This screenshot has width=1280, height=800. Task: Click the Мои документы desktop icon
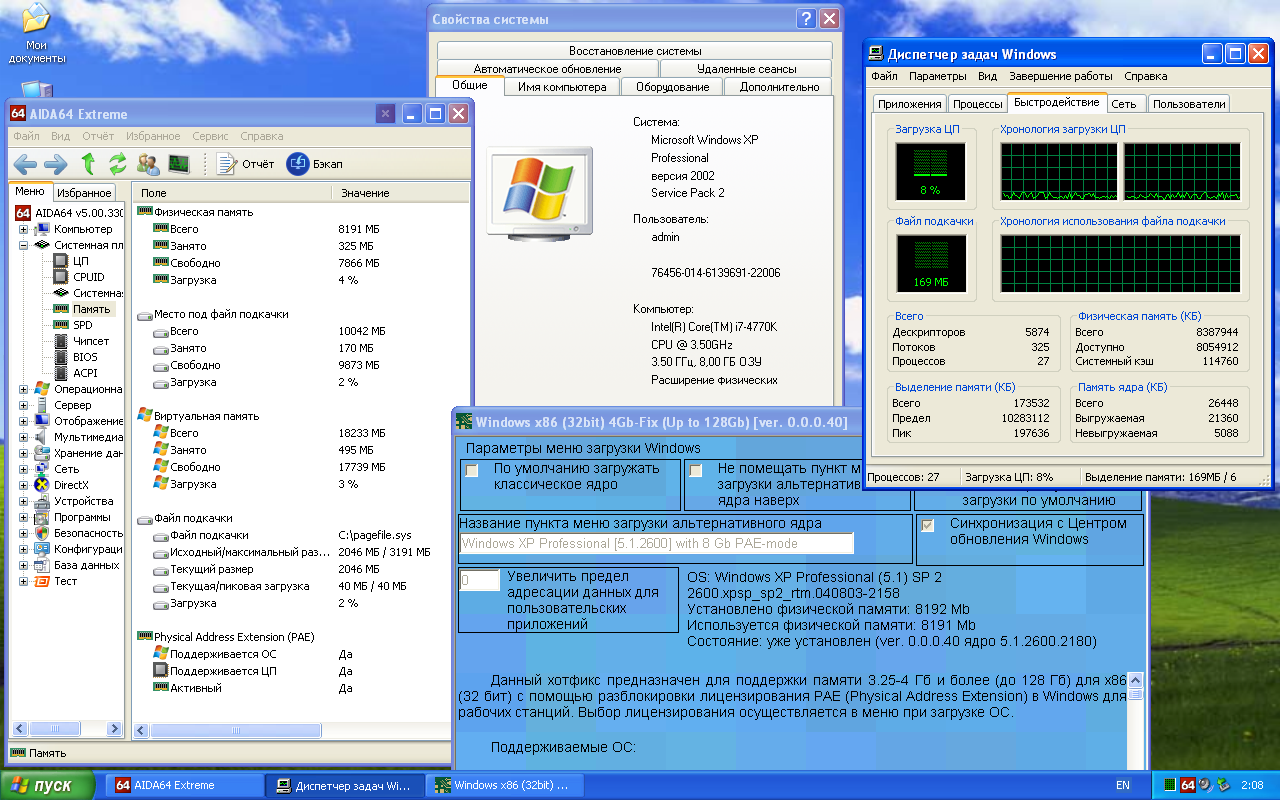36,35
